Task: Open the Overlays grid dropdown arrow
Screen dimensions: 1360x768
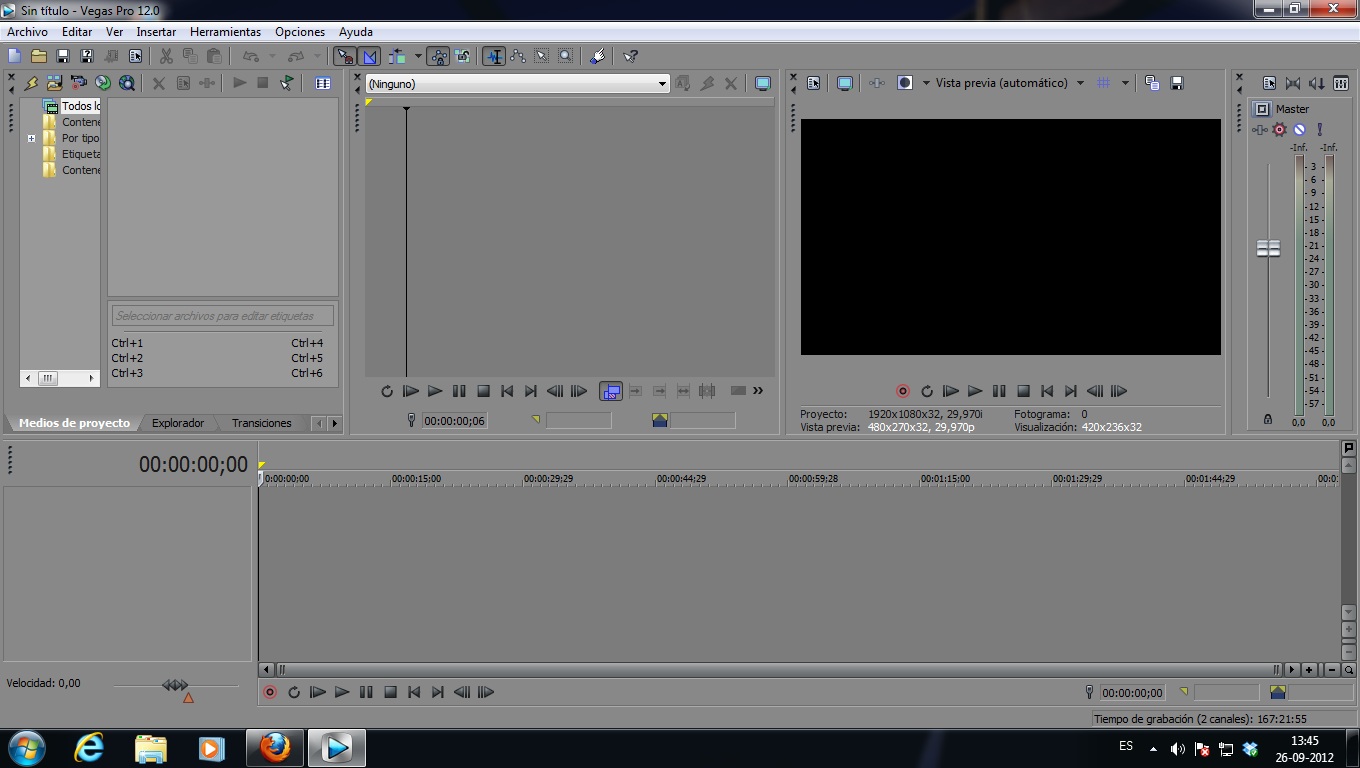Action: (x=1125, y=83)
